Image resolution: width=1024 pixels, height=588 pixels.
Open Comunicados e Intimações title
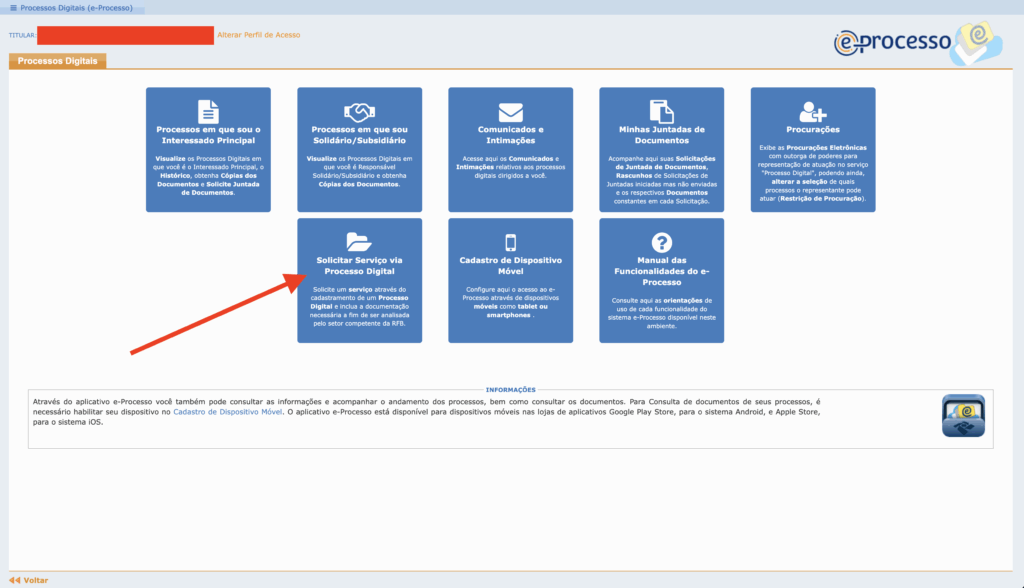coord(511,135)
